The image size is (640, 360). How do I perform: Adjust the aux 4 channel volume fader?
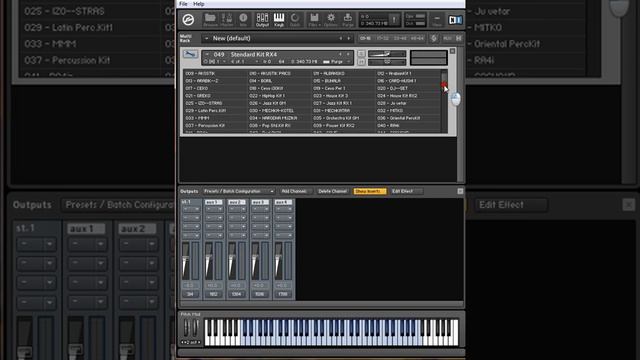(278, 260)
